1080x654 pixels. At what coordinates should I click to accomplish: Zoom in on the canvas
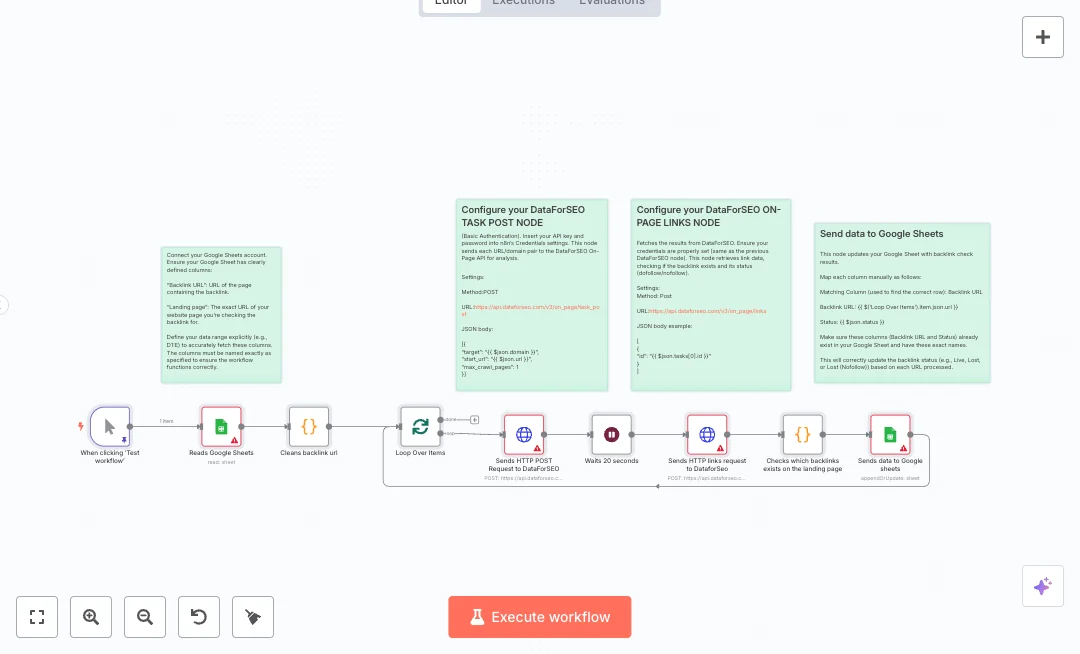91,617
